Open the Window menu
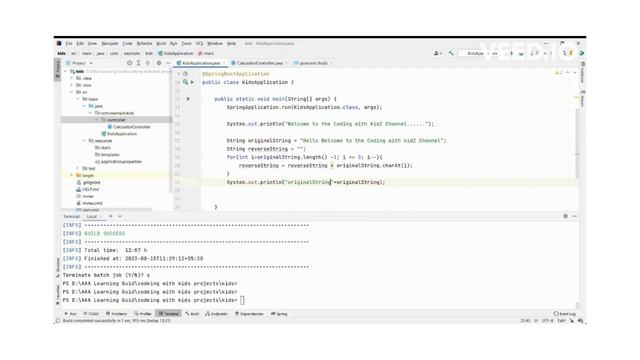640x360 pixels. [x=215, y=43]
